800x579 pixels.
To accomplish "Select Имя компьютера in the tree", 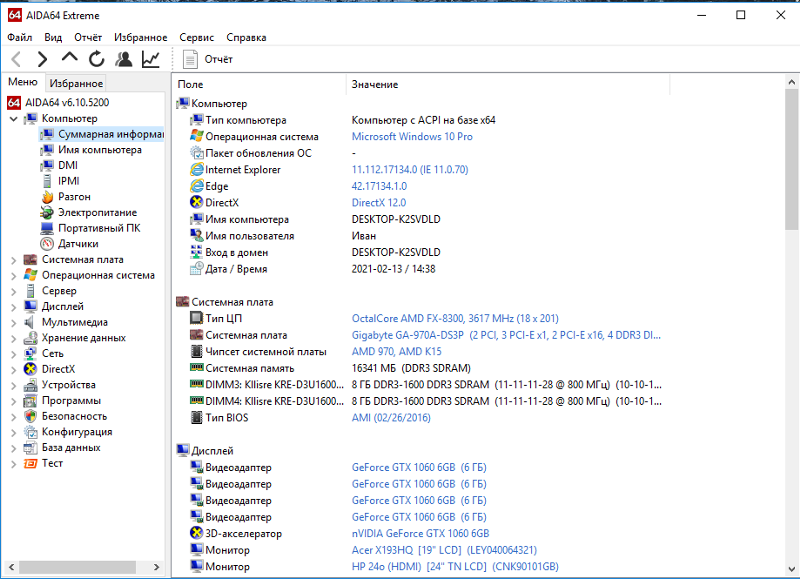I will click(99, 150).
